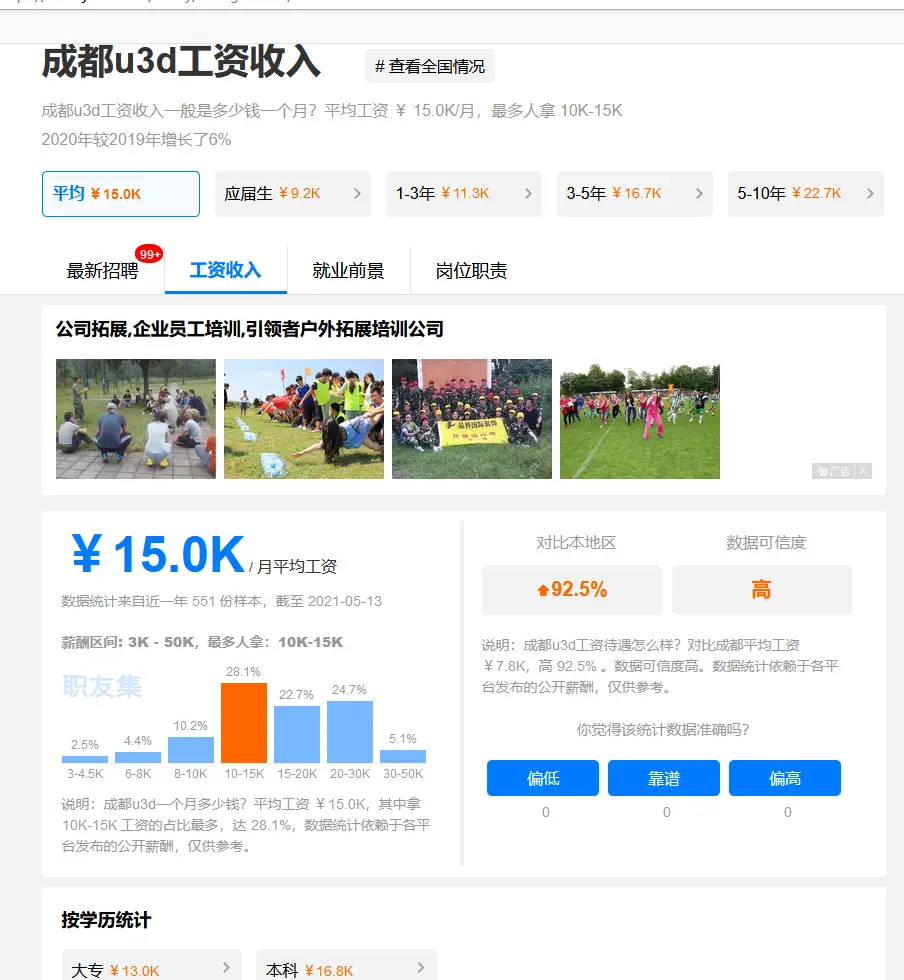The image size is (904, 980).
Task: Open the 1-3年 ¥11.3K salary card
Action: tap(464, 194)
